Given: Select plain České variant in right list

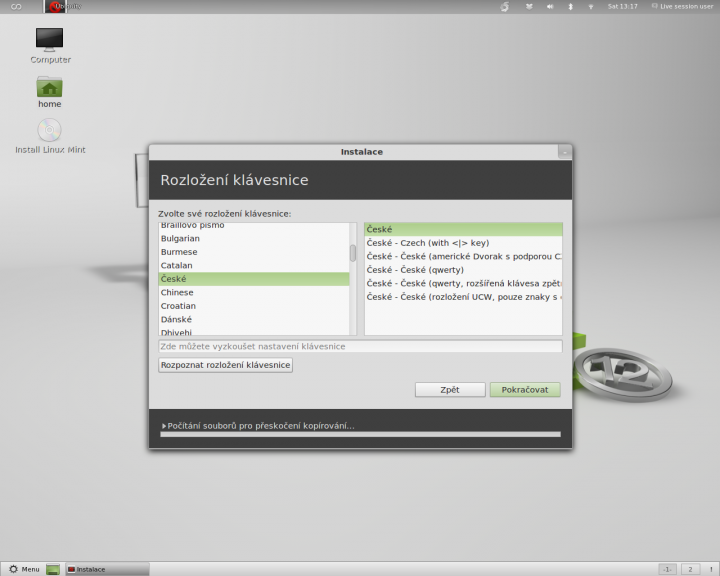Looking at the screenshot, I should (x=463, y=229).
